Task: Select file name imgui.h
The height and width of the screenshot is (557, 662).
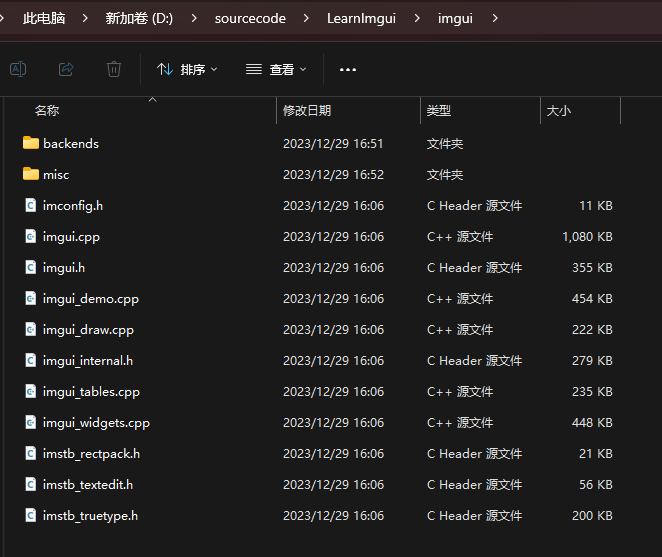Action: click(x=64, y=268)
